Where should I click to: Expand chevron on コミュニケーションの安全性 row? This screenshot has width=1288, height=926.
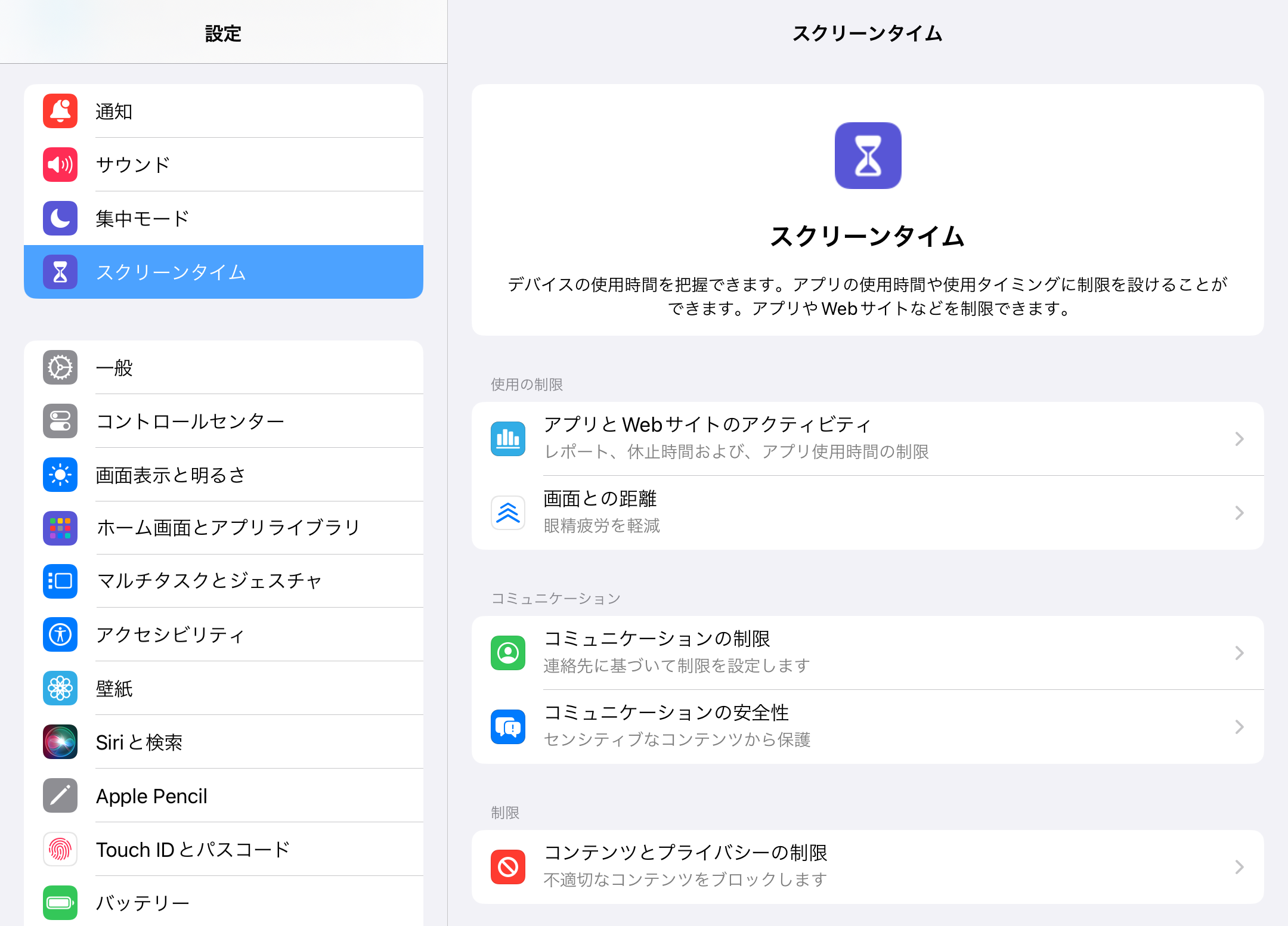[1240, 727]
